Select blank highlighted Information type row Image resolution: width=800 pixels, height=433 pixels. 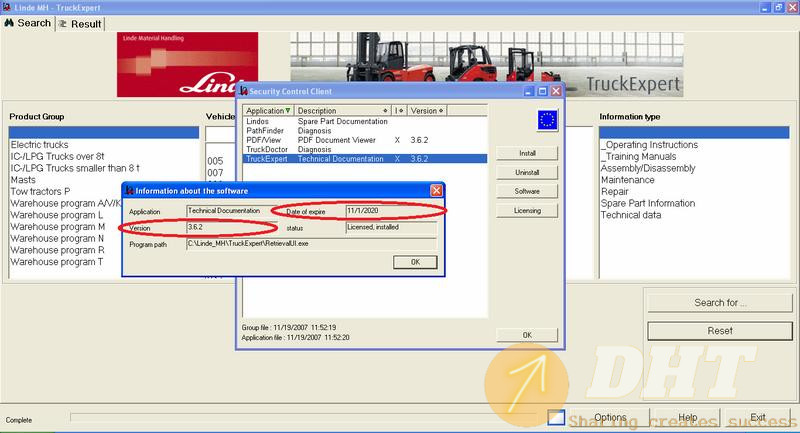point(694,133)
